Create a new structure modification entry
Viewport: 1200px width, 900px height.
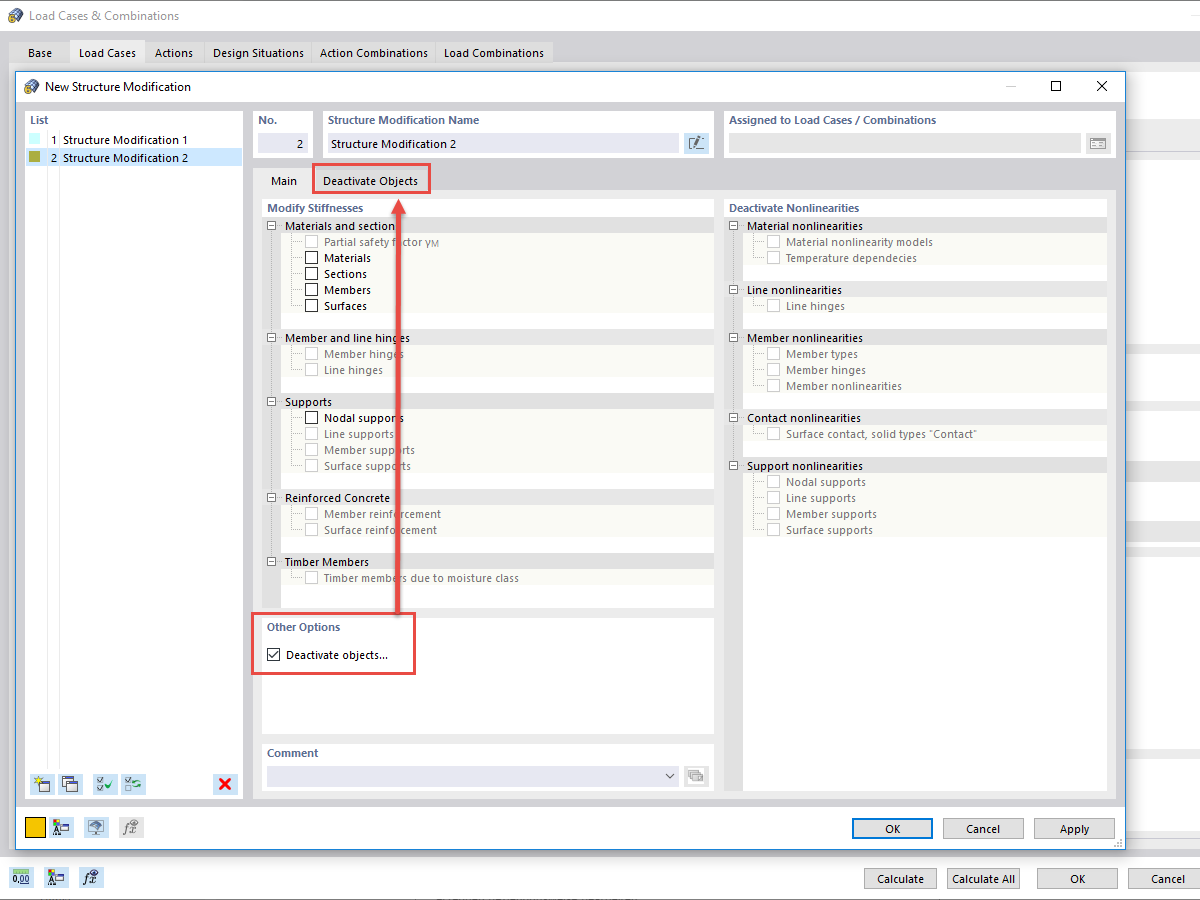click(x=42, y=784)
